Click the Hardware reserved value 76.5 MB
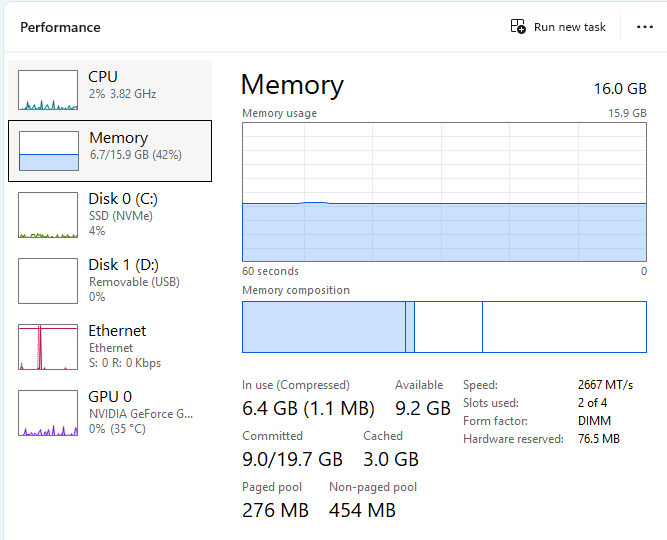 coord(598,439)
